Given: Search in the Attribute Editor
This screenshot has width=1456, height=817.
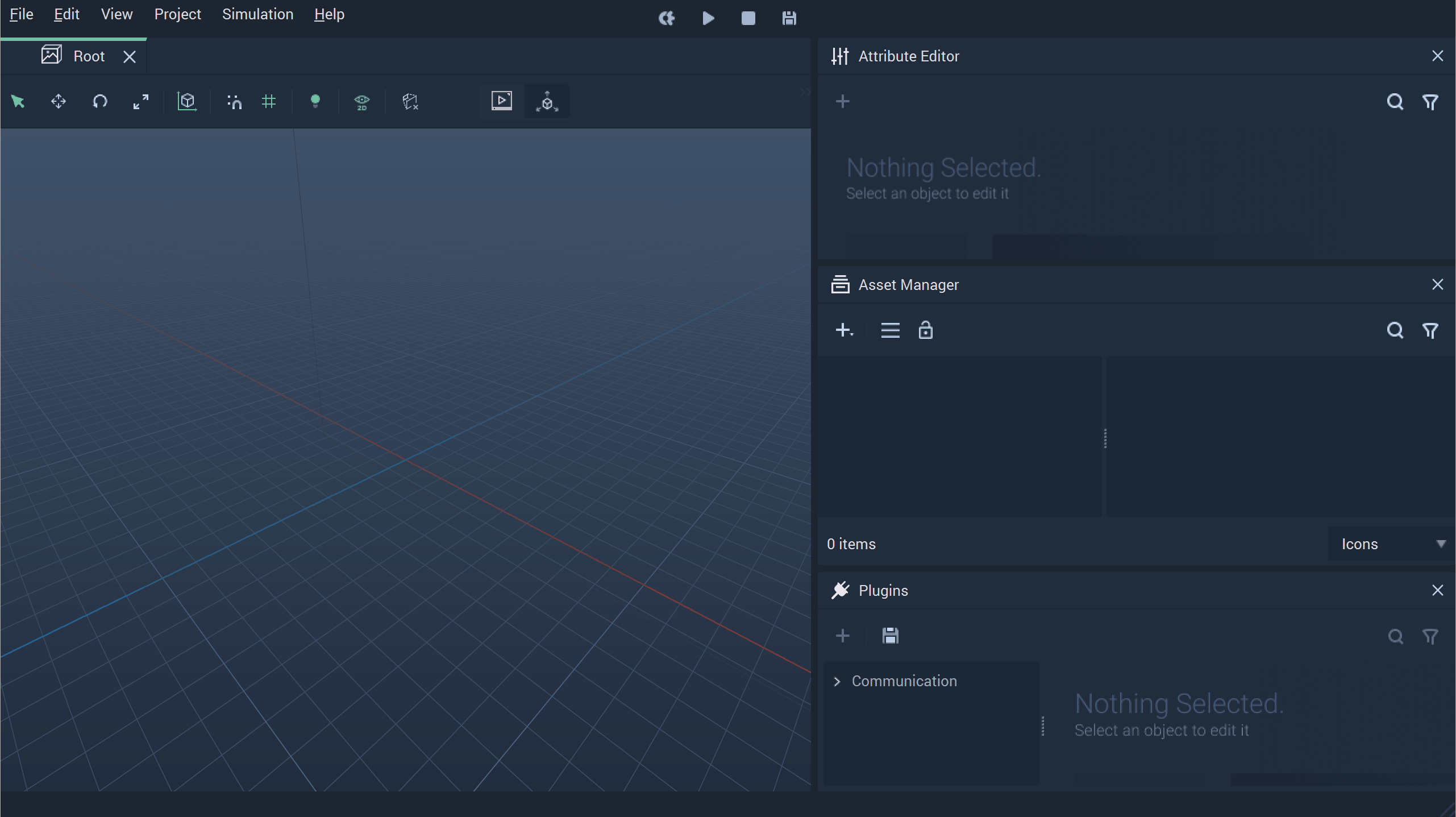Looking at the screenshot, I should [x=1395, y=102].
